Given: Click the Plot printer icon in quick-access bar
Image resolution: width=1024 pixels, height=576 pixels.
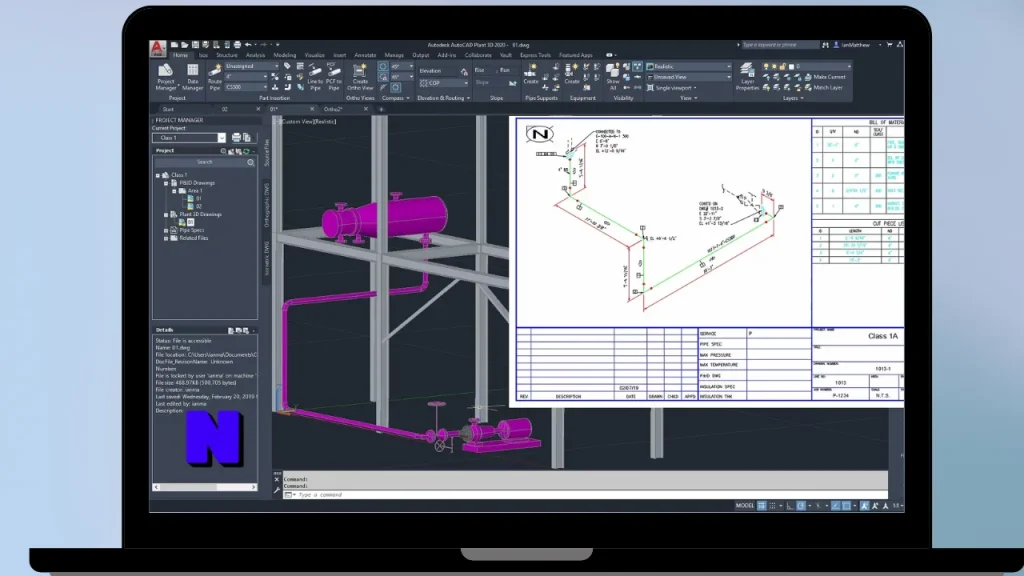Looking at the screenshot, I should pos(237,45).
